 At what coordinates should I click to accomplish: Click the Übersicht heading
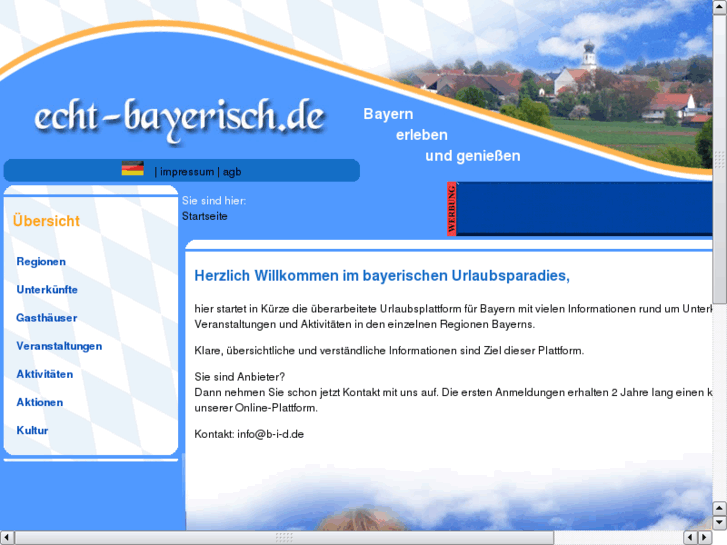[46, 221]
